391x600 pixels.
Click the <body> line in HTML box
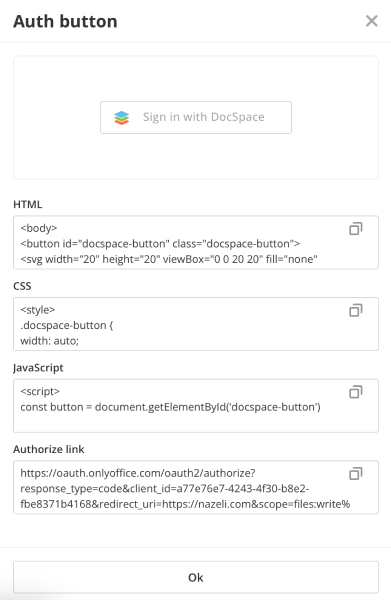pos(39,228)
